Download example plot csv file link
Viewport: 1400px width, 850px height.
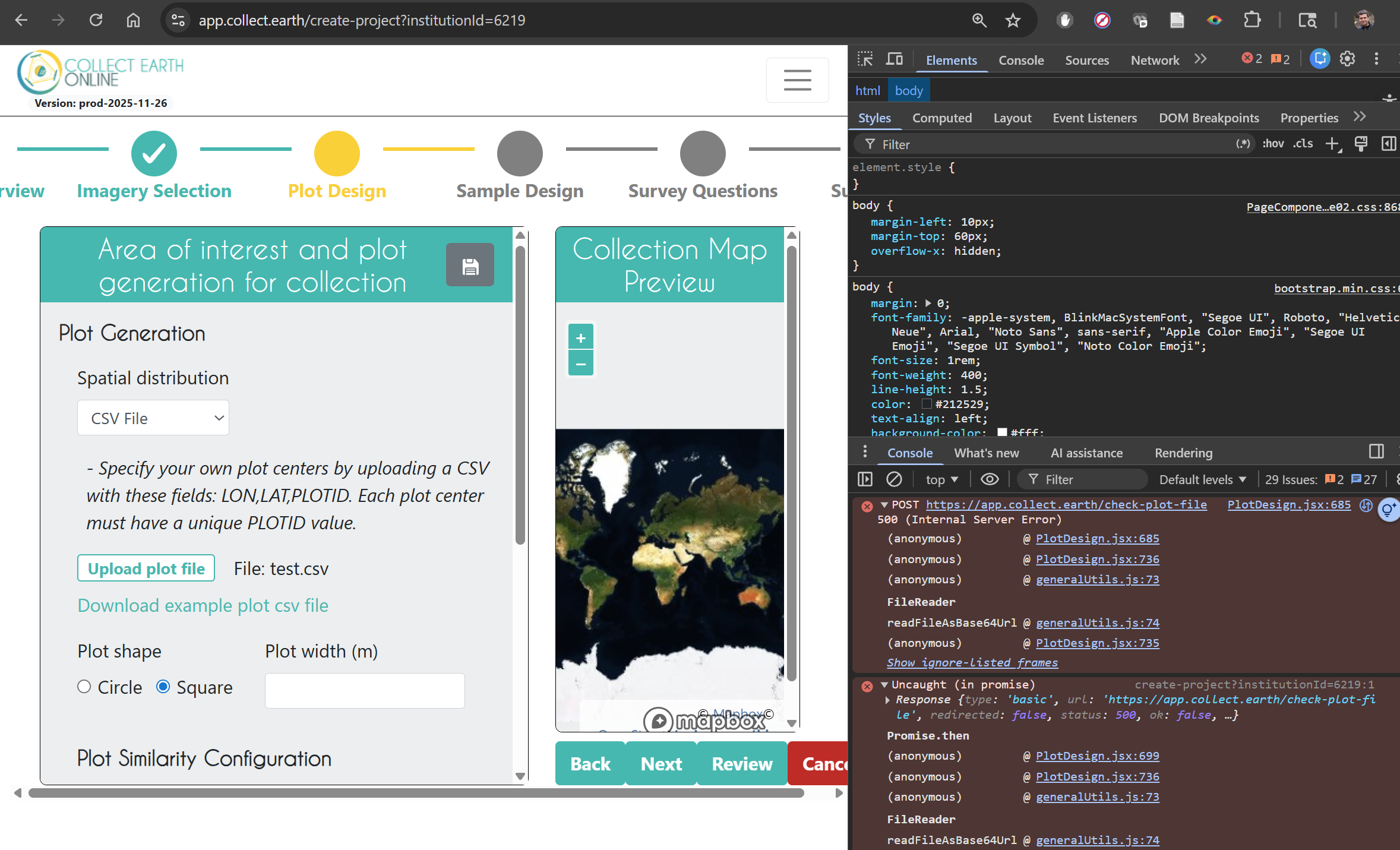point(203,605)
